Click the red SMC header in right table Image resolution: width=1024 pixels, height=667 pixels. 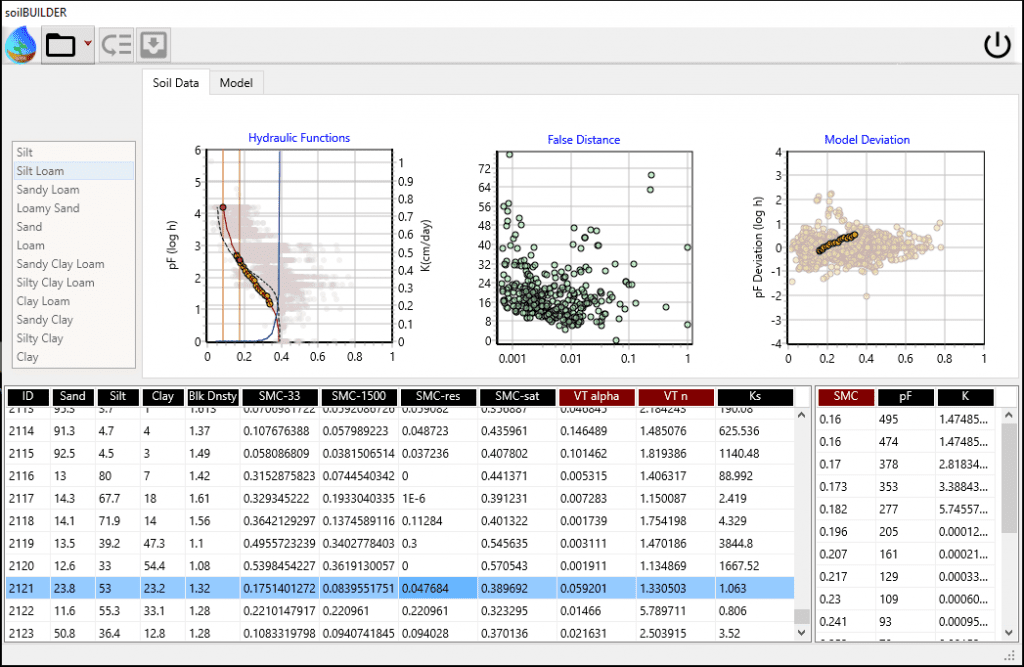[x=846, y=397]
